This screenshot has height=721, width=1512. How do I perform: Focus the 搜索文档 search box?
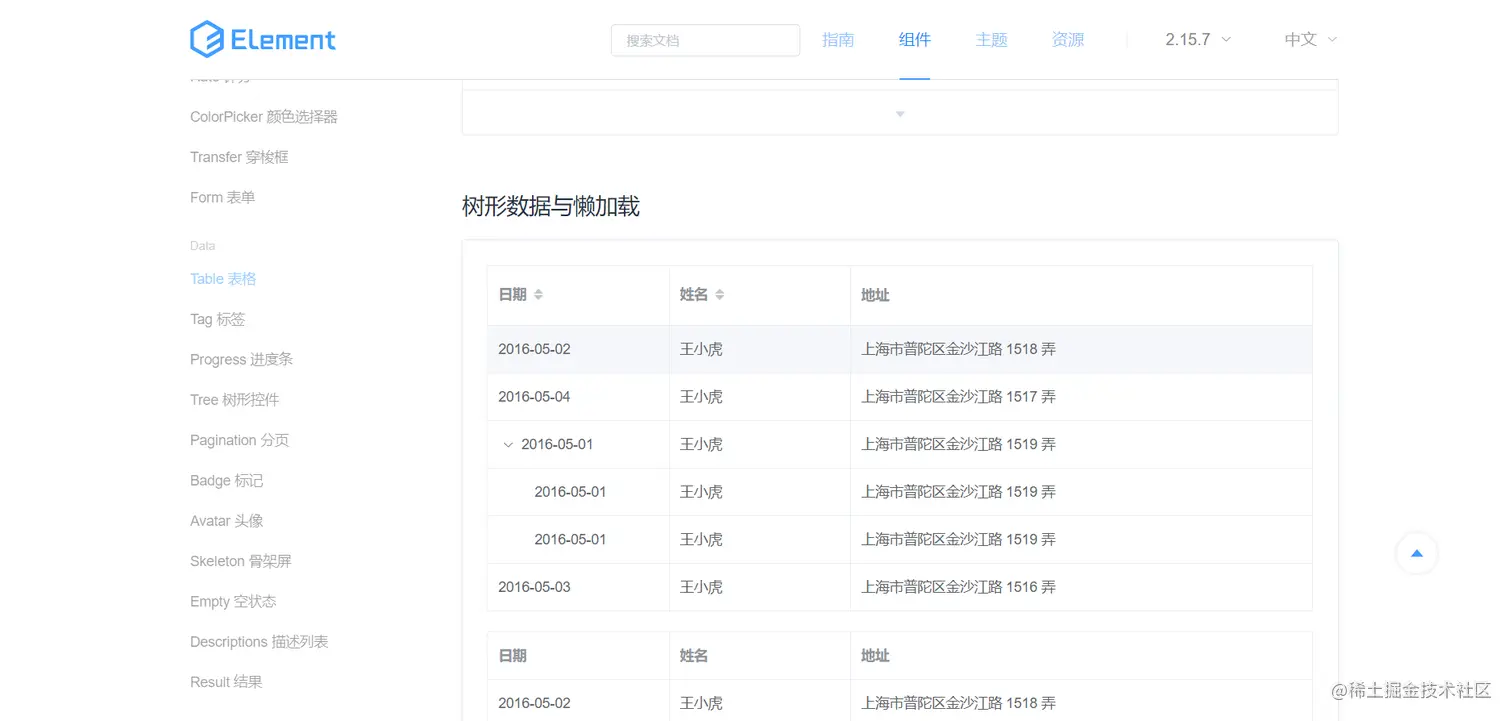[x=705, y=40]
